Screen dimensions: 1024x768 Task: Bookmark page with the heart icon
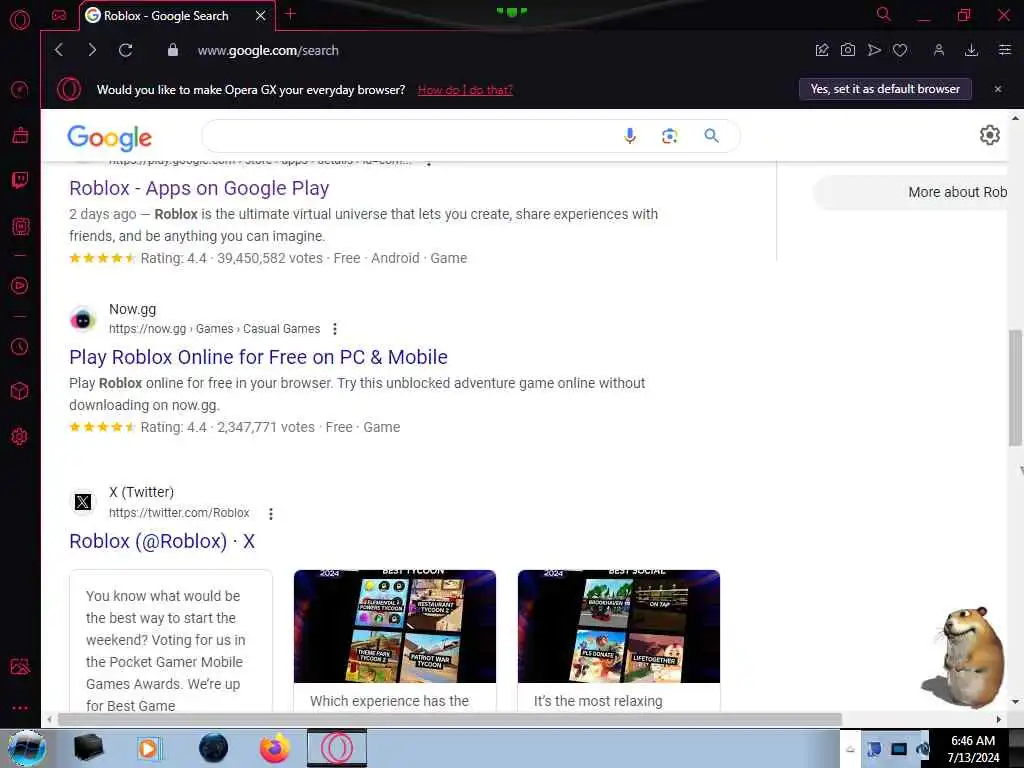tap(900, 50)
